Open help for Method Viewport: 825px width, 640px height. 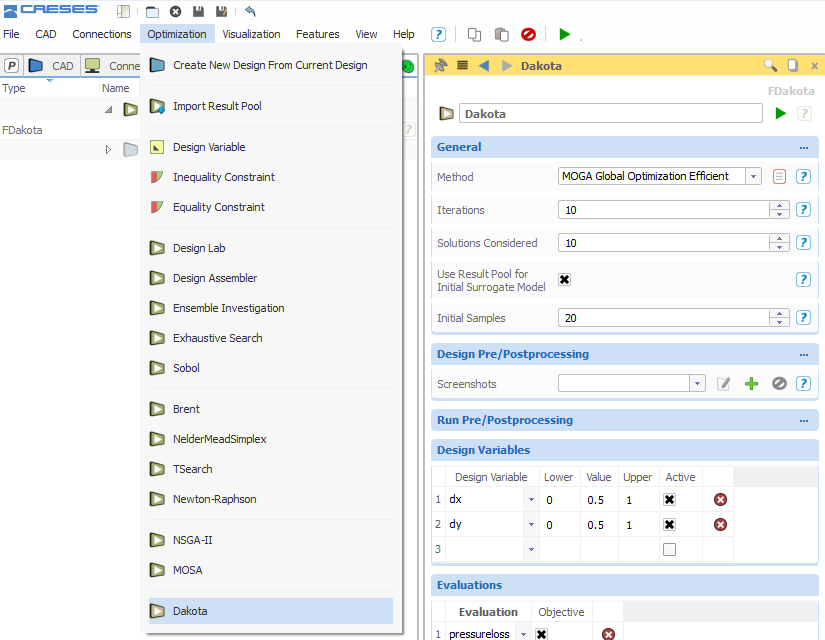point(803,176)
